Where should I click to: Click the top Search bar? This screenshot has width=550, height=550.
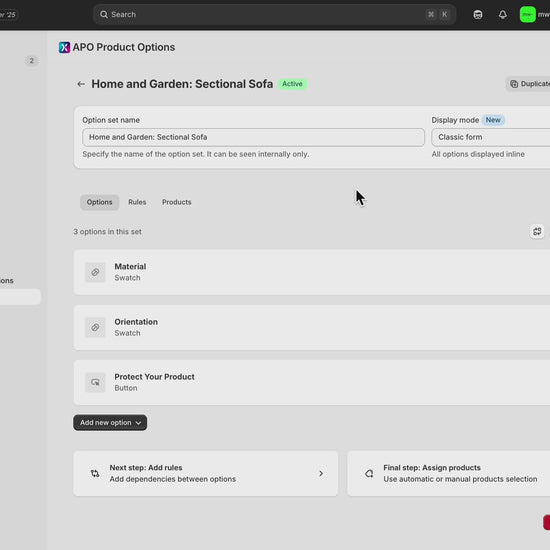274,15
